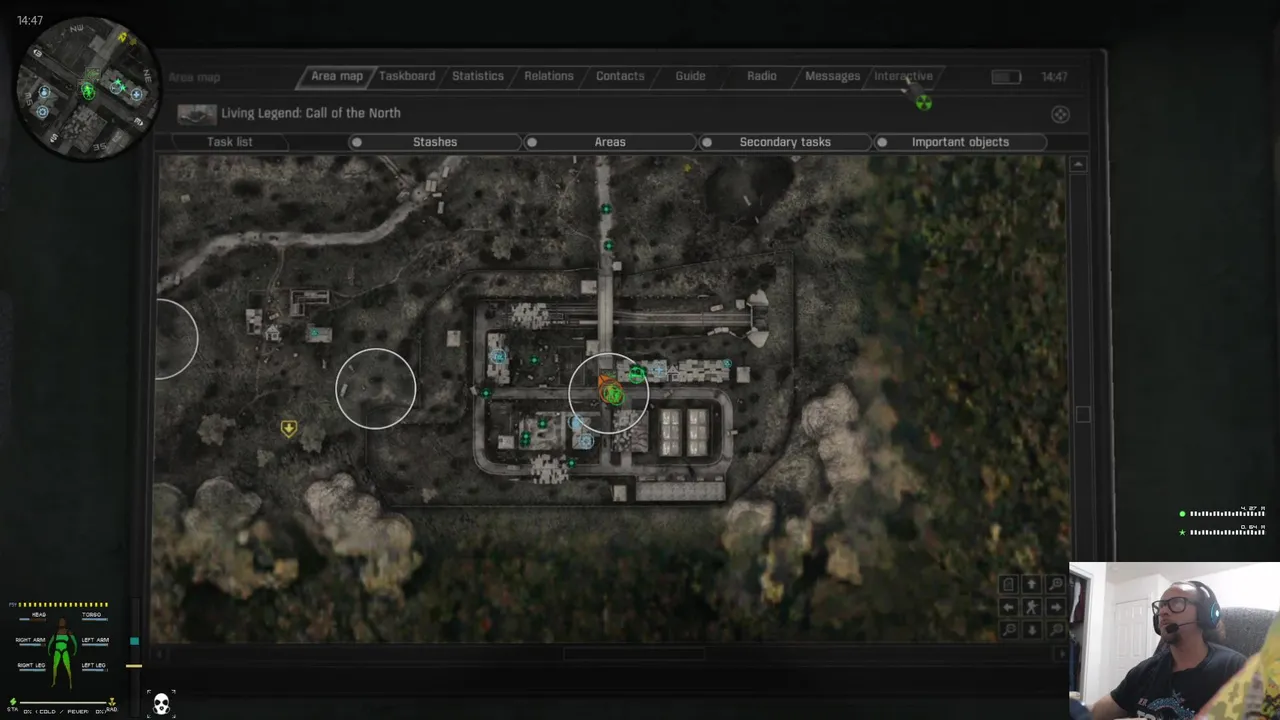The image size is (1280, 720).
Task: Click the circular minimap compass
Action: (x=87, y=87)
